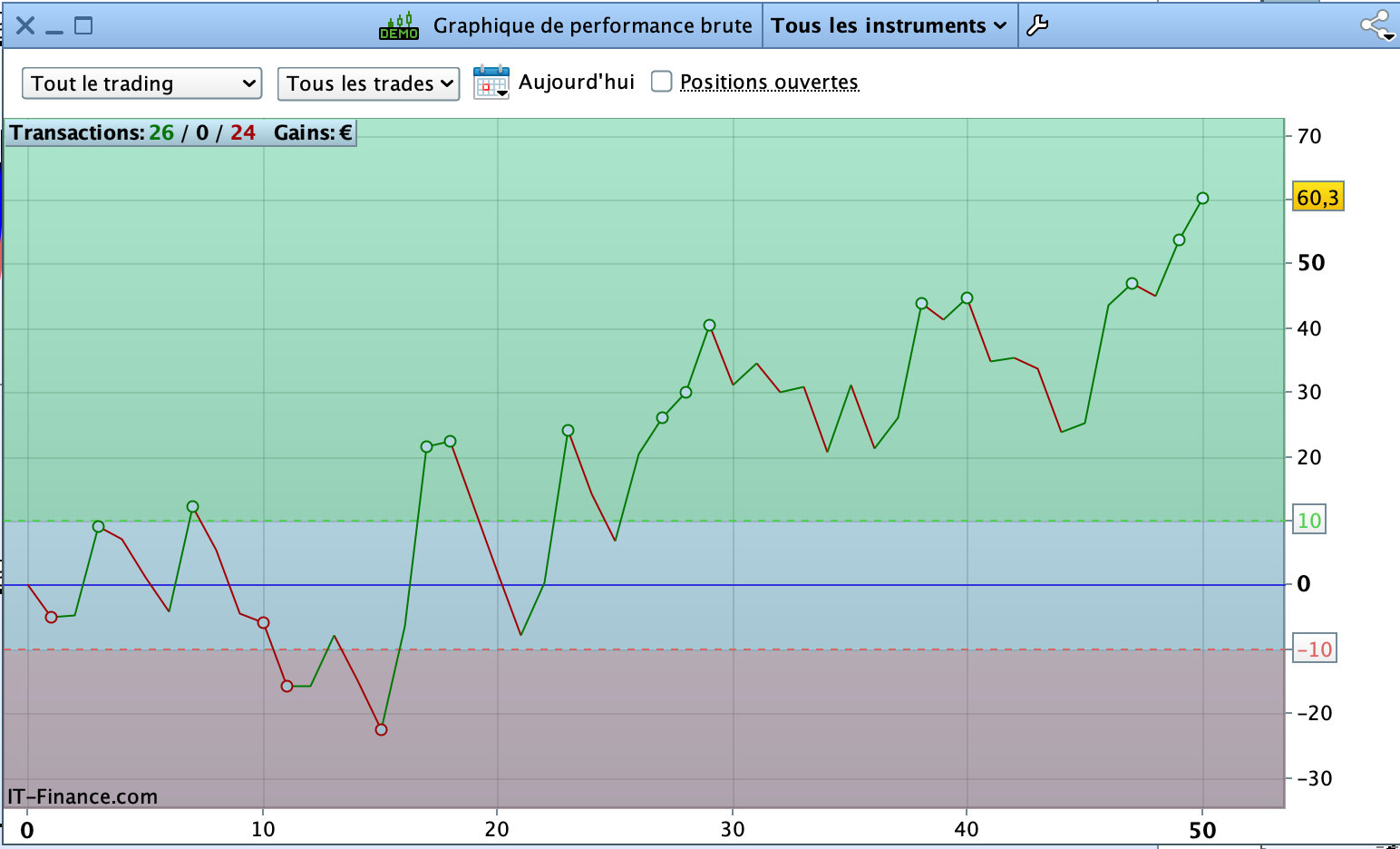Click the Graphique de performance brute title
The height and width of the screenshot is (849, 1400).
(x=592, y=25)
